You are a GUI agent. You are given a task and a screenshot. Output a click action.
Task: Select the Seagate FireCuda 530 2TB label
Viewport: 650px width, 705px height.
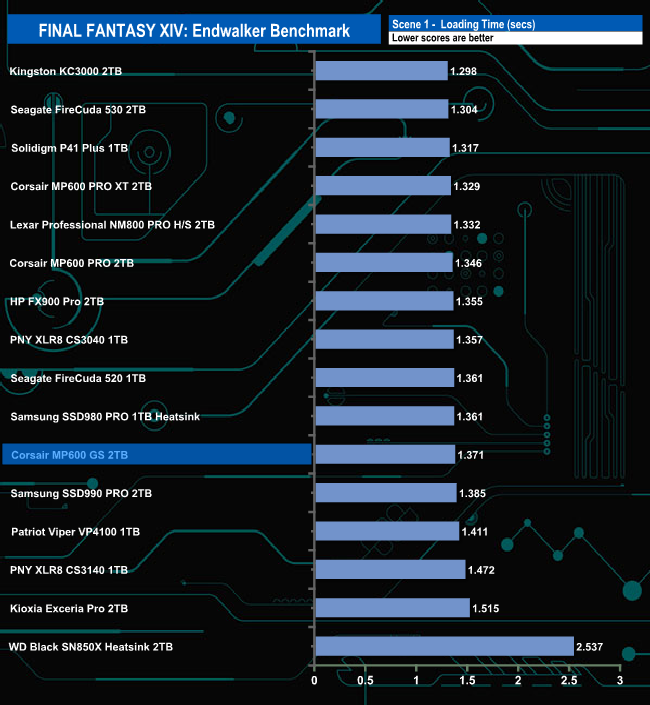coord(78,109)
